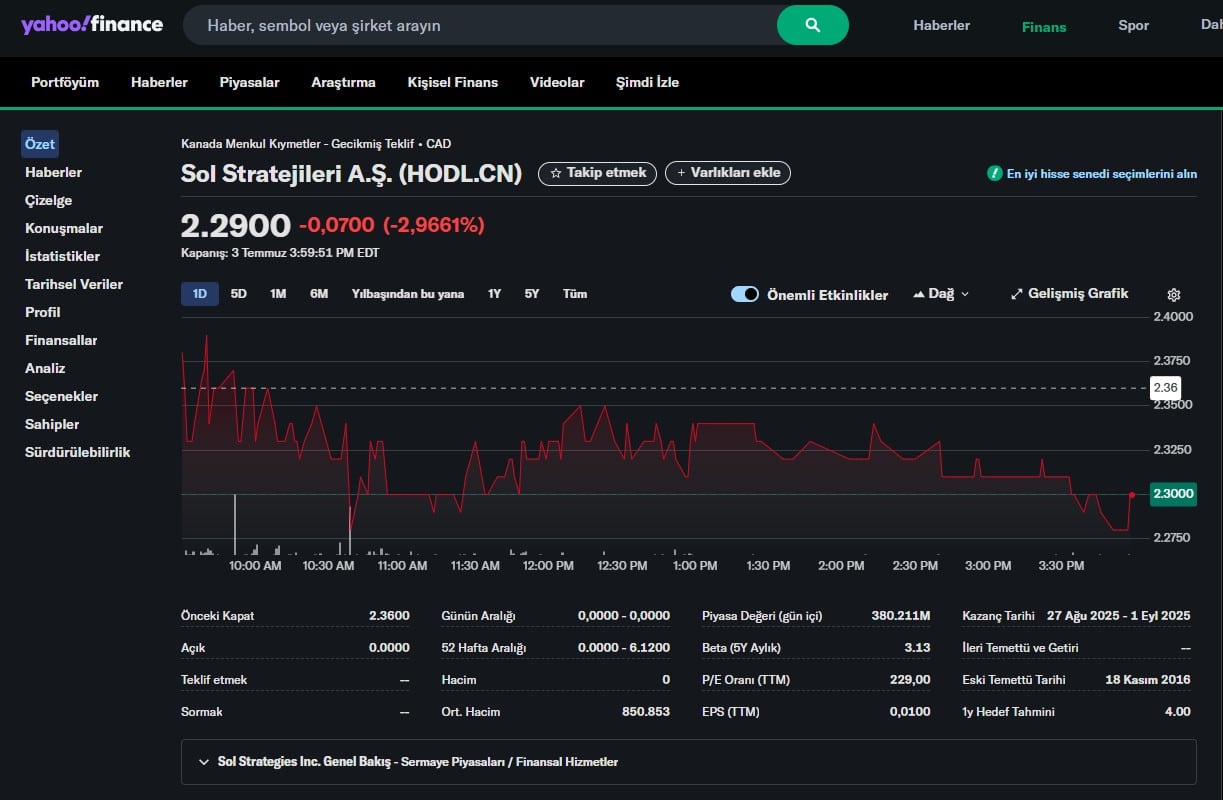Click the price change -0,0700 (-2,9661%)
The image size is (1223, 800).
392,226
